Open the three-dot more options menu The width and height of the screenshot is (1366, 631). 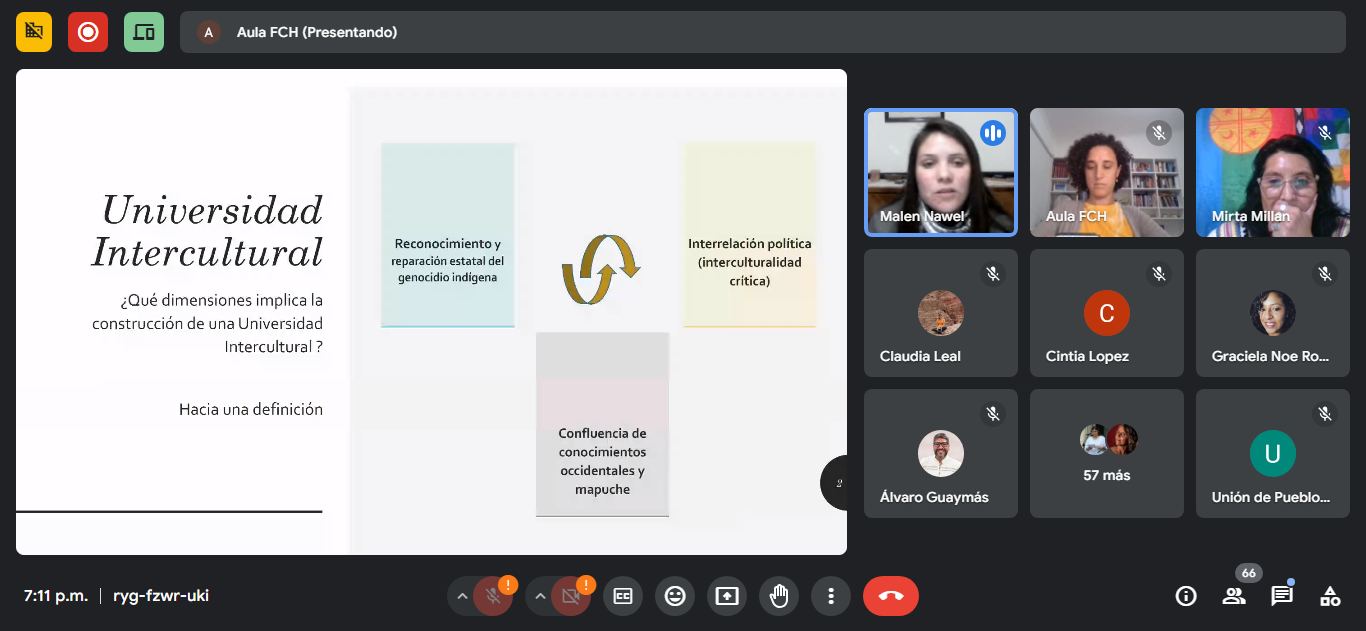(x=831, y=596)
